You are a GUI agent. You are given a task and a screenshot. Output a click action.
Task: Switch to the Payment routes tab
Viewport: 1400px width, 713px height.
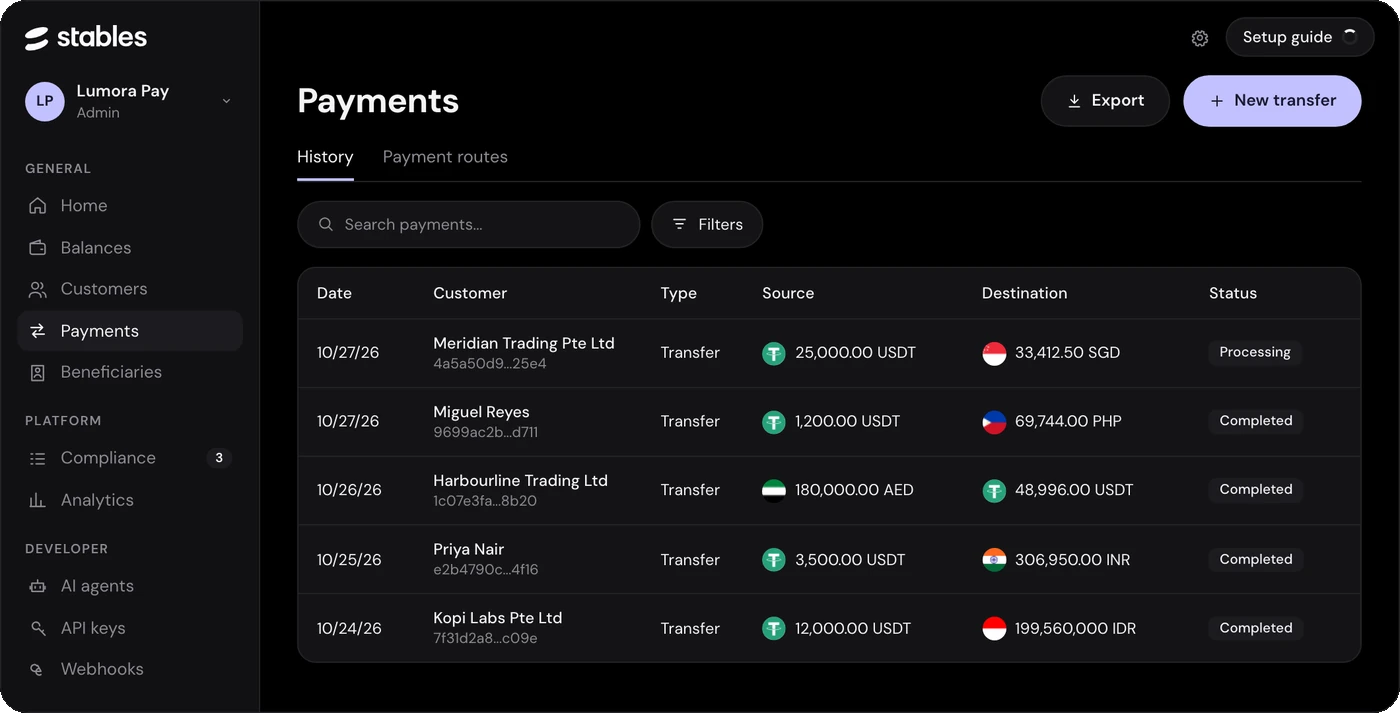pyautogui.click(x=445, y=157)
